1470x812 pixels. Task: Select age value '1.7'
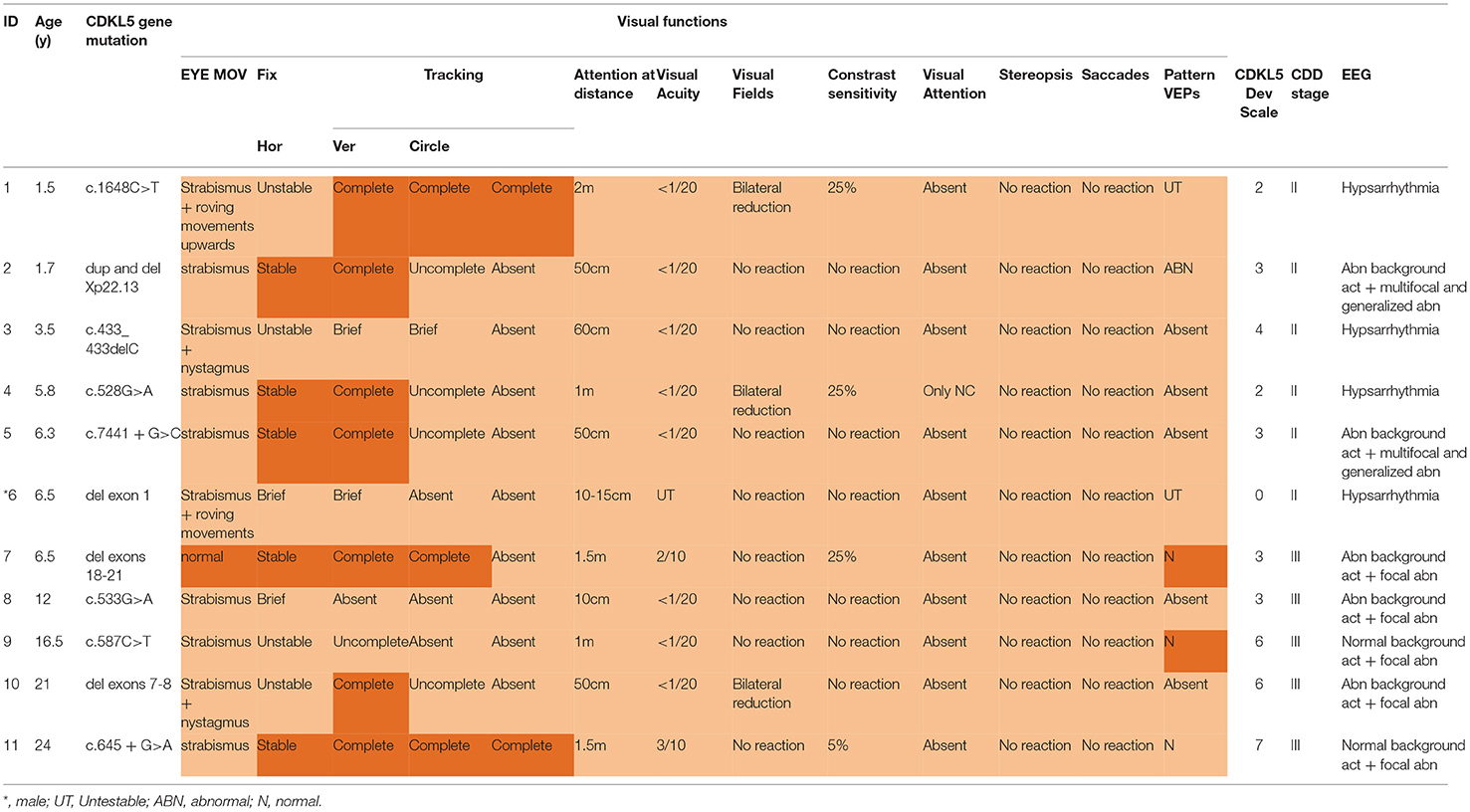[x=45, y=269]
